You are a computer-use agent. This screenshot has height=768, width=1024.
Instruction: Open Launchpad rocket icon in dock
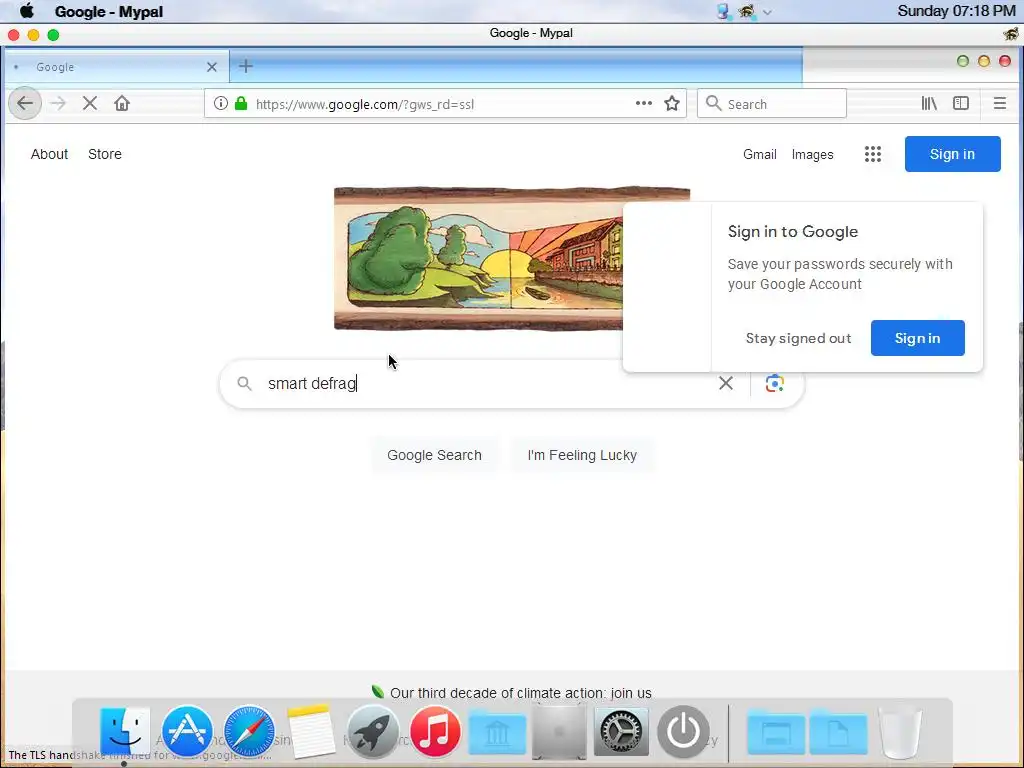coord(373,731)
